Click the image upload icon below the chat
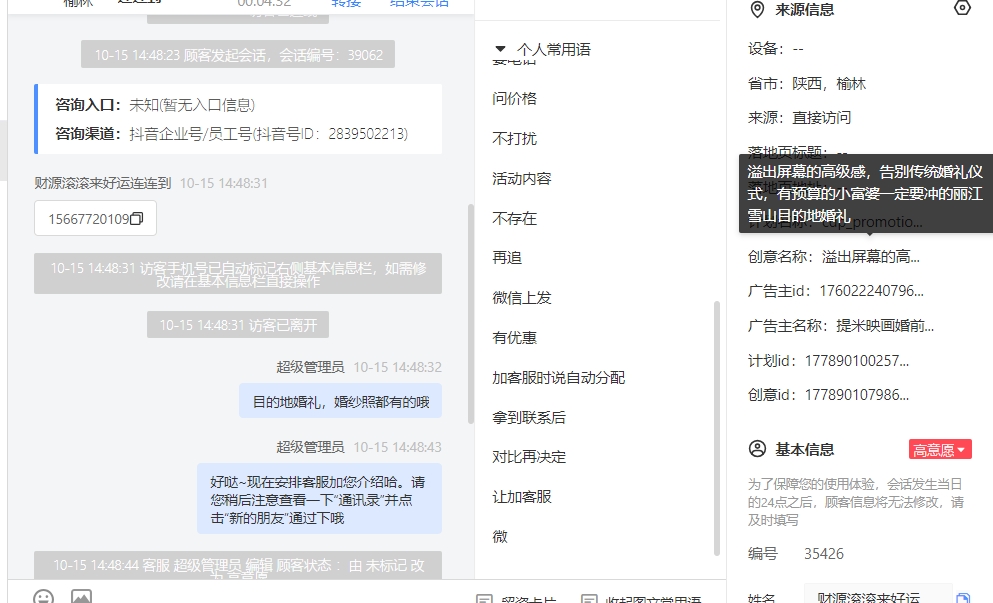Viewport: 993px width, 603px height. coord(81,596)
